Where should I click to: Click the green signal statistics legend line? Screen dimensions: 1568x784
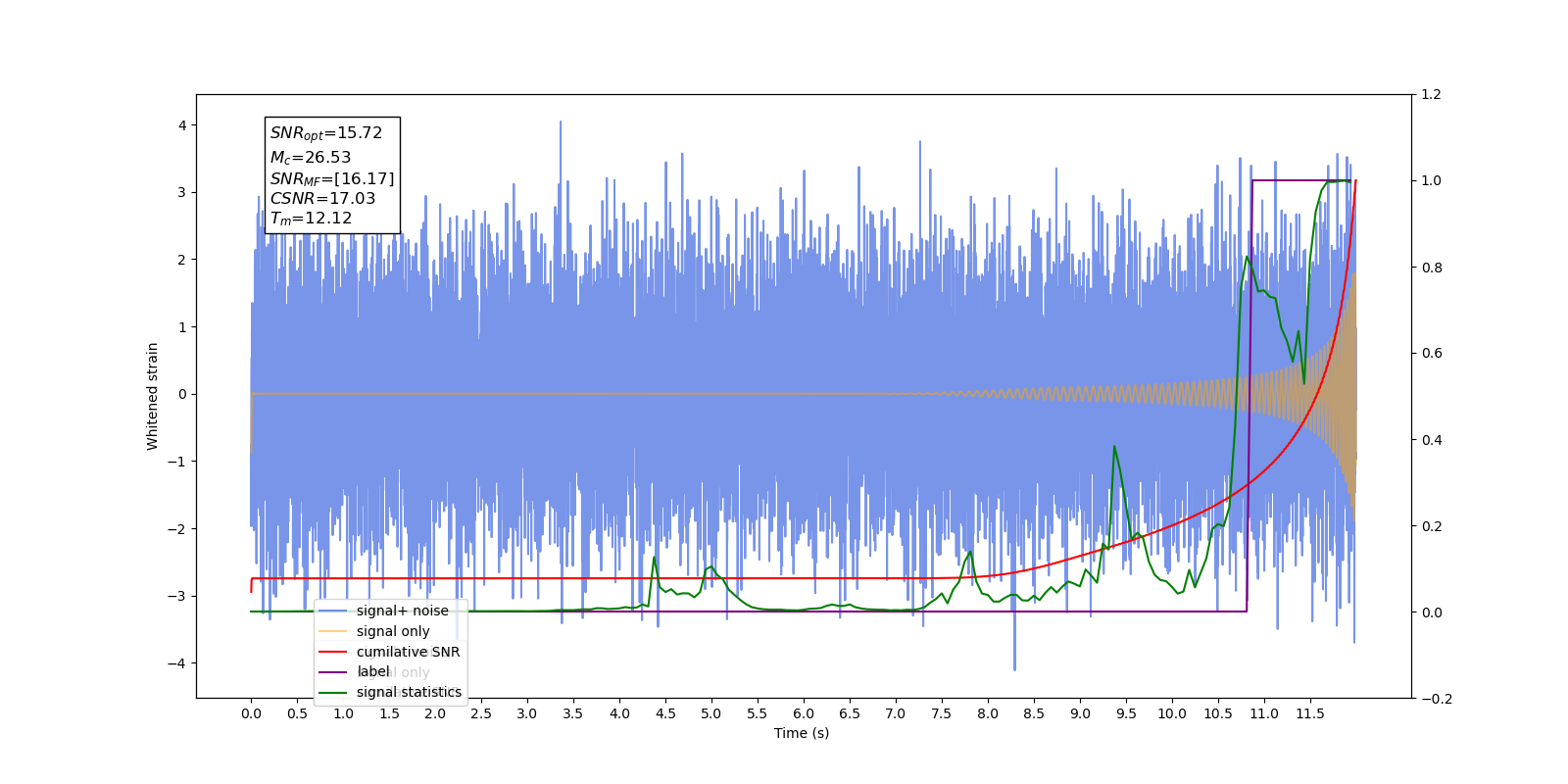point(333,692)
